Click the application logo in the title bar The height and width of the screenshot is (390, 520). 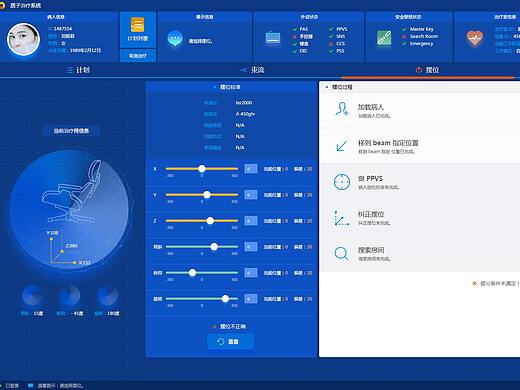(2, 5)
